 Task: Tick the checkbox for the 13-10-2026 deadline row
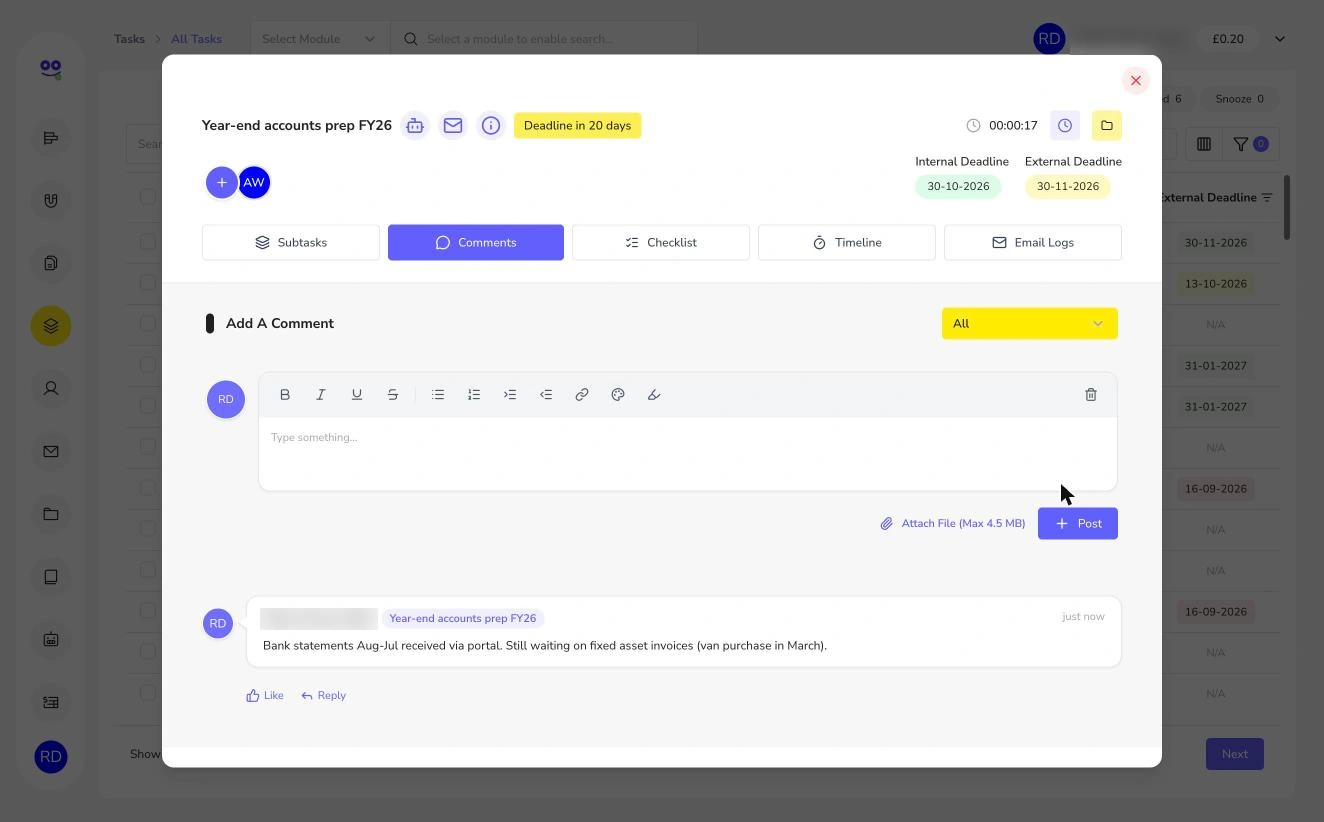click(148, 283)
